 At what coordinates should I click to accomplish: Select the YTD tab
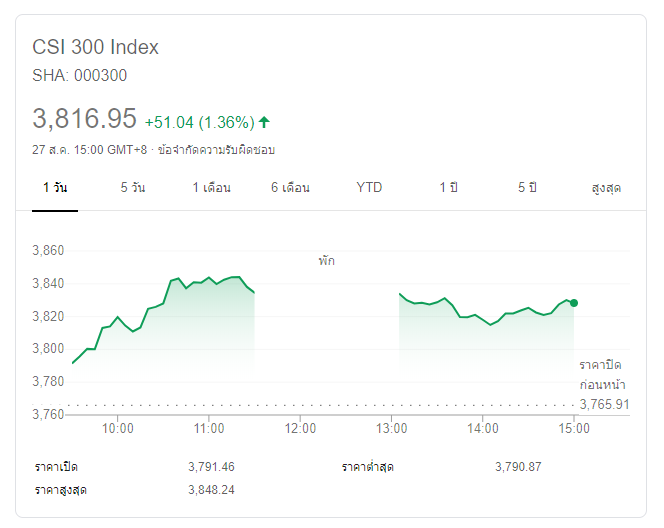[x=369, y=187]
